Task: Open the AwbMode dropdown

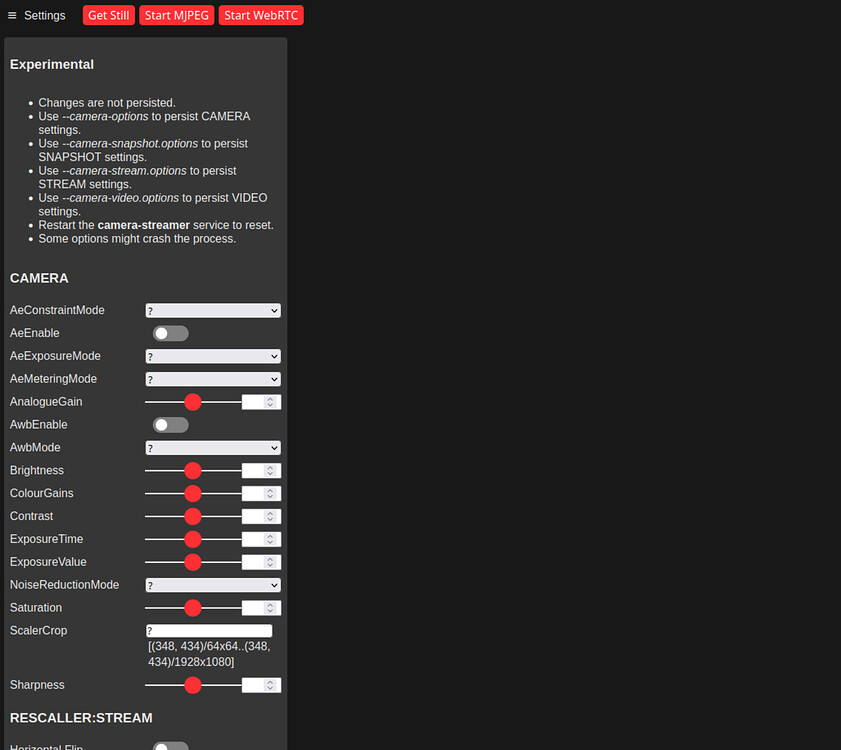Action: (x=212, y=447)
